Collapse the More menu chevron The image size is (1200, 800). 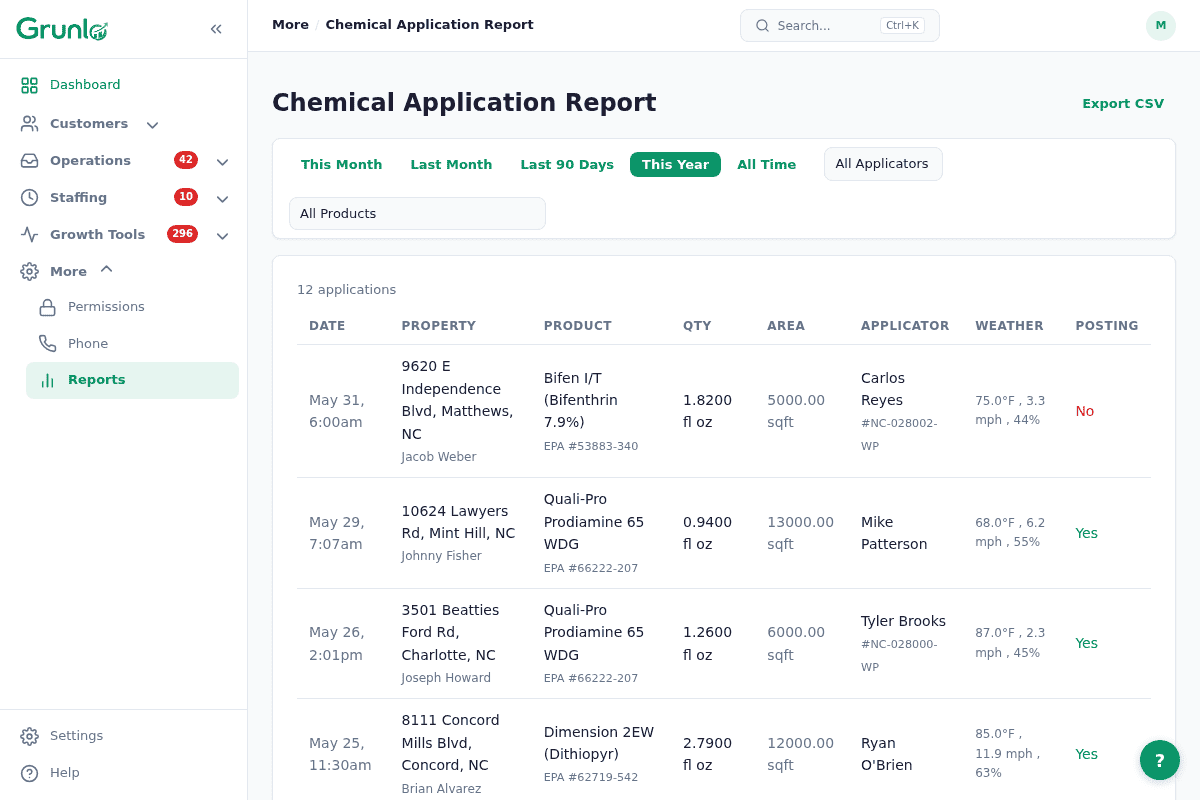coord(107,269)
